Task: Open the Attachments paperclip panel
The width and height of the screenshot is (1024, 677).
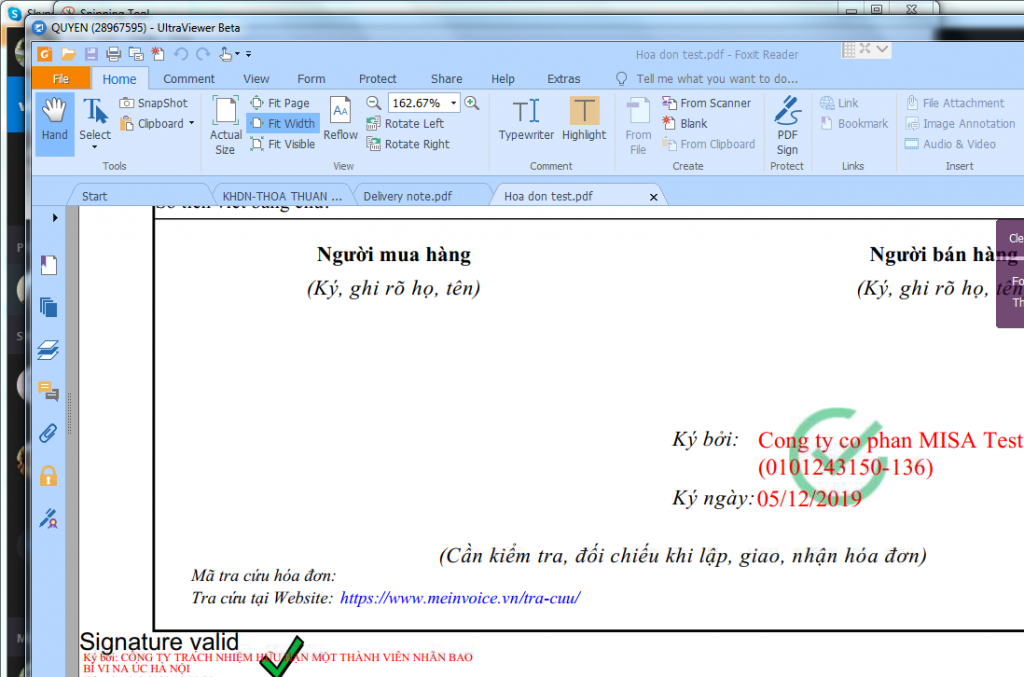Action: (x=49, y=433)
